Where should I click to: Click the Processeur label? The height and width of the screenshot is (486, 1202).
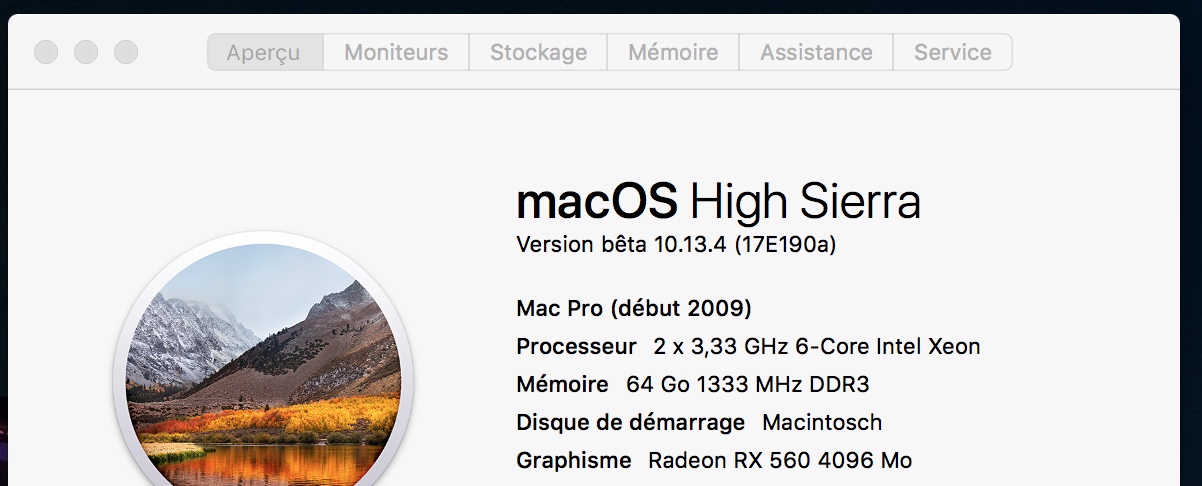point(576,347)
